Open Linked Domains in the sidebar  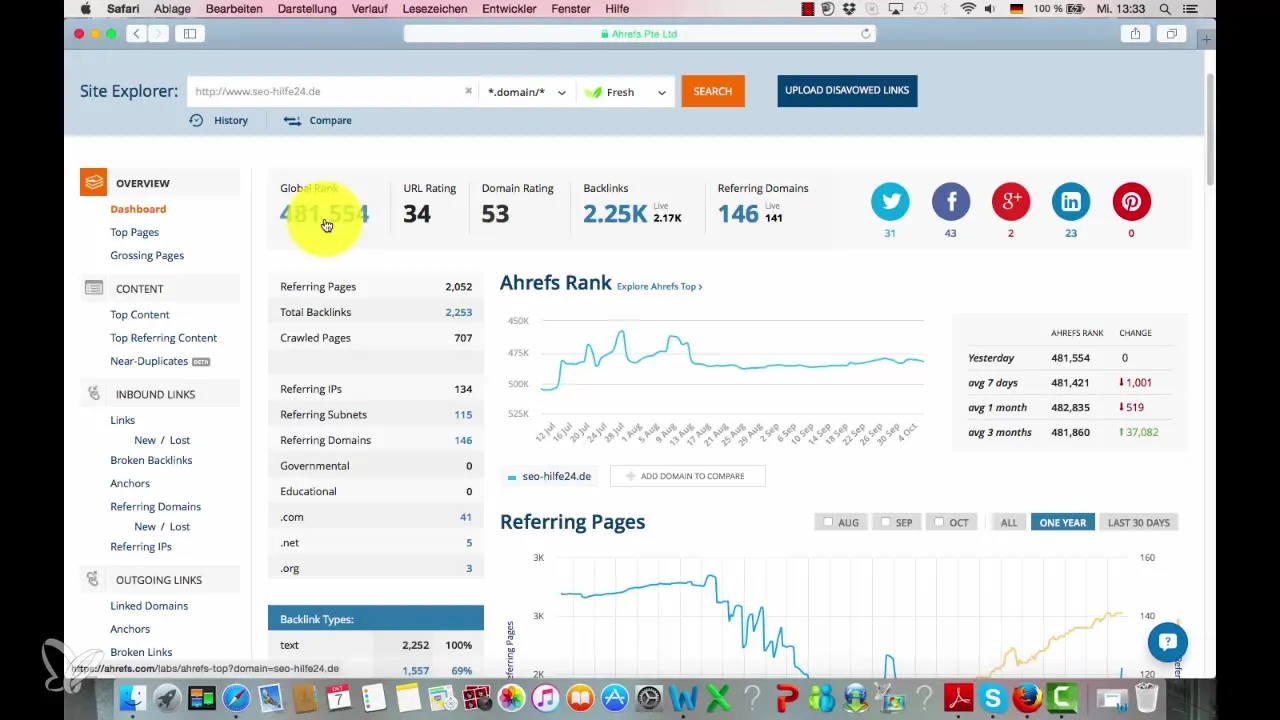click(149, 606)
